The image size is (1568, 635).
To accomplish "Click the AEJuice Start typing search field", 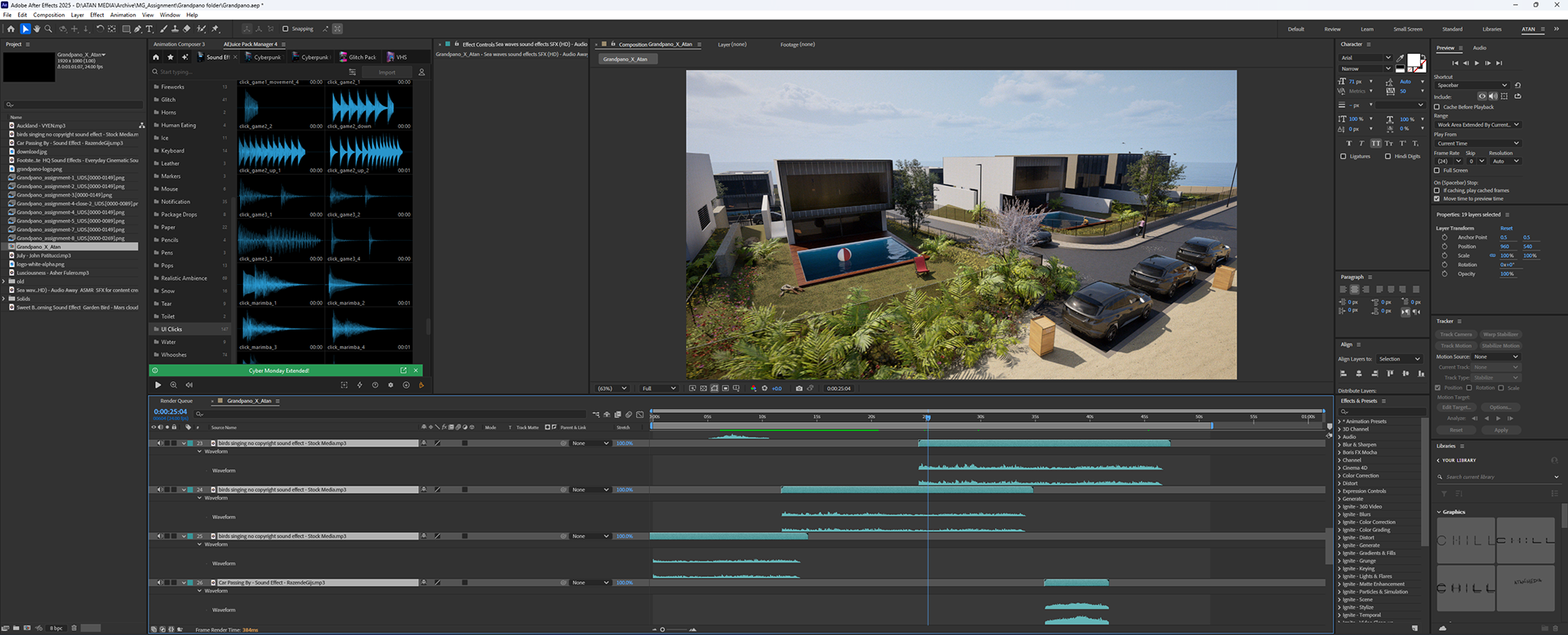I will click(249, 72).
